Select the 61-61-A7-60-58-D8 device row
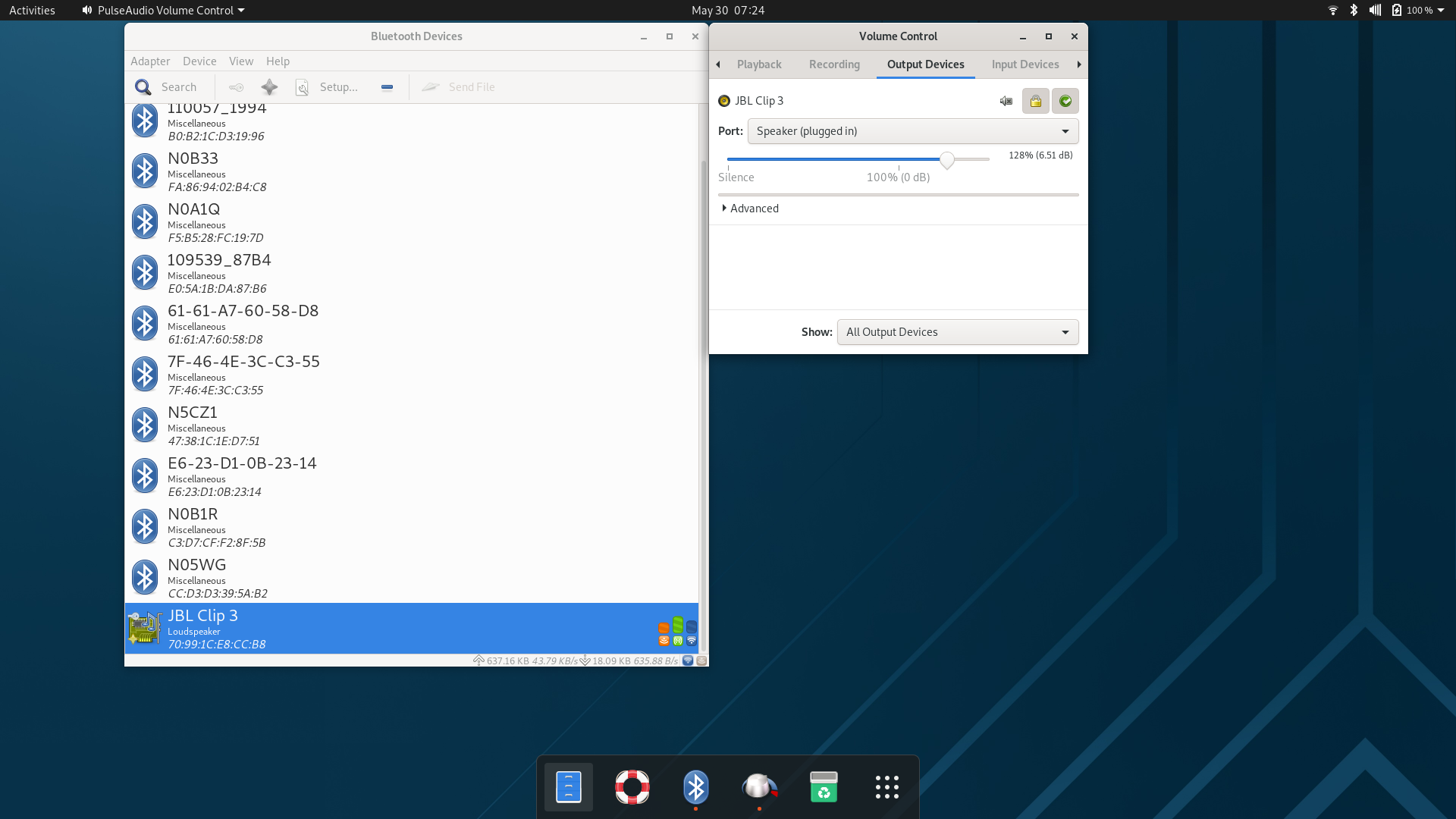The height and width of the screenshot is (819, 1456). point(411,324)
